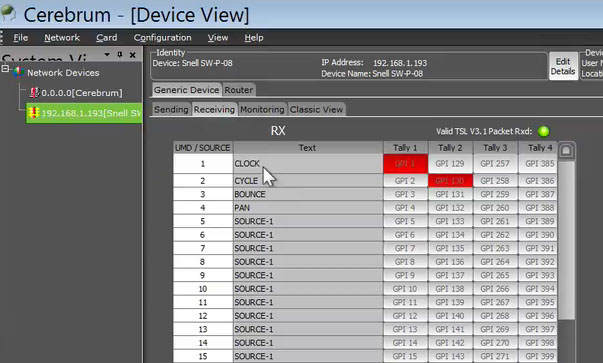Screen dimensions: 603x363
Task: Switch to the Classic View tab
Action: pos(316,110)
